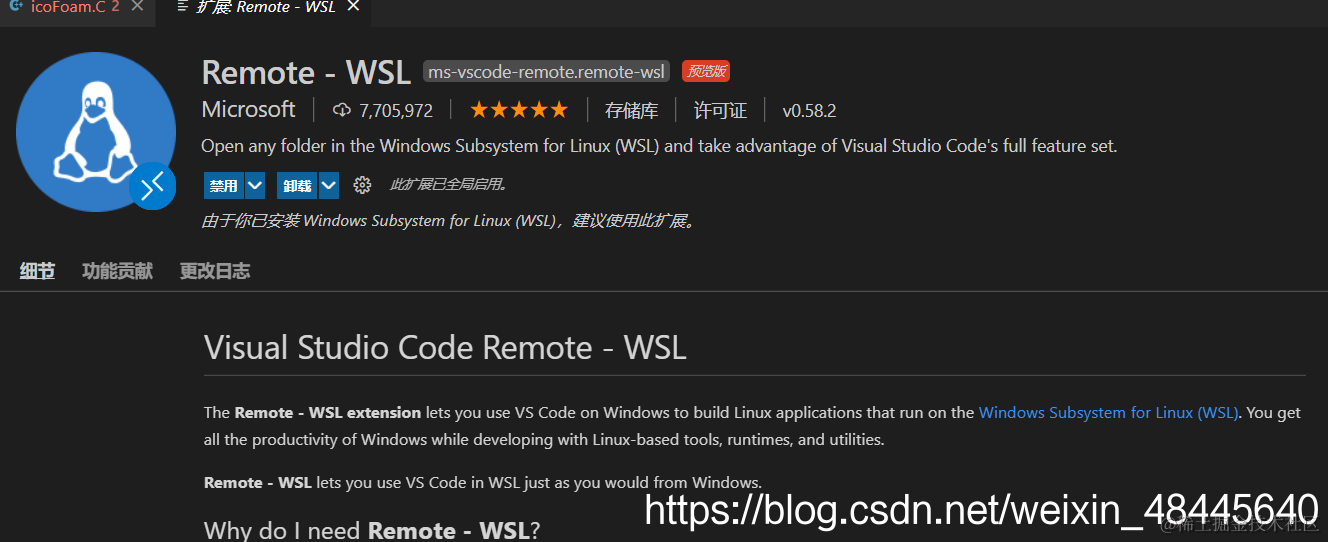This screenshot has width=1328, height=542.
Task: Expand the 卸载 uninstall dropdown arrow
Action: click(329, 185)
